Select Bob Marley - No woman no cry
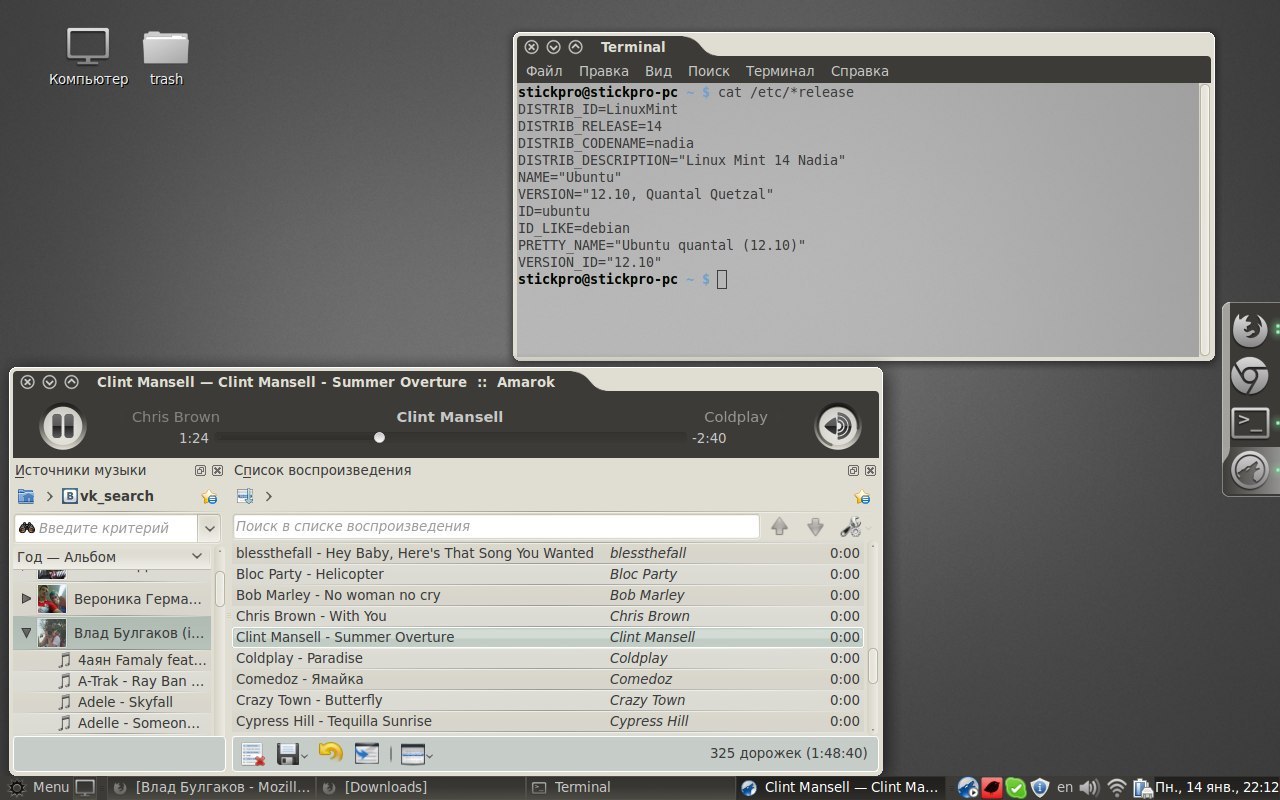The image size is (1280, 800). pos(548,595)
